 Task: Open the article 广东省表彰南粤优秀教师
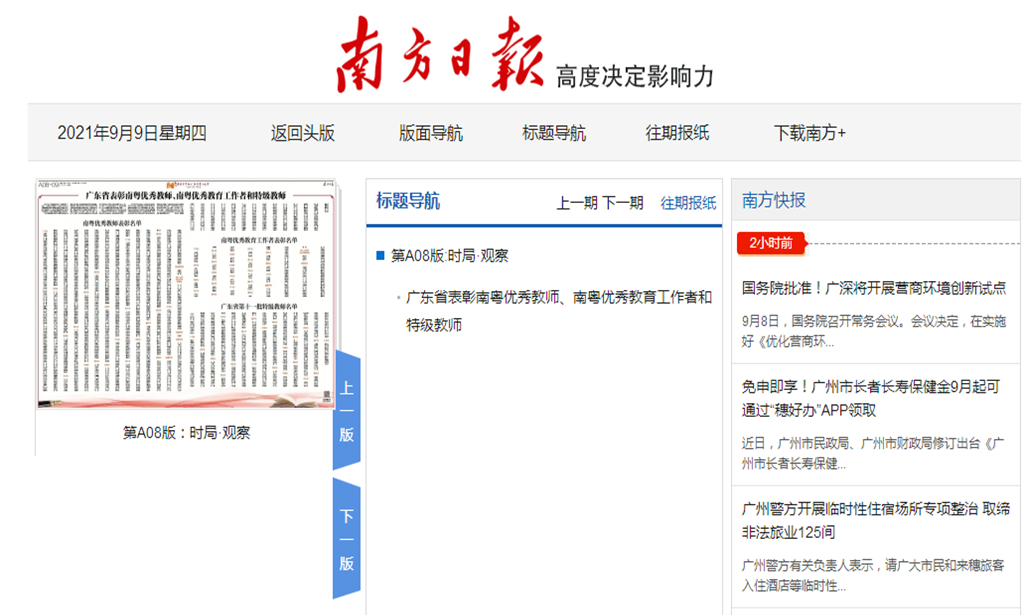(559, 311)
